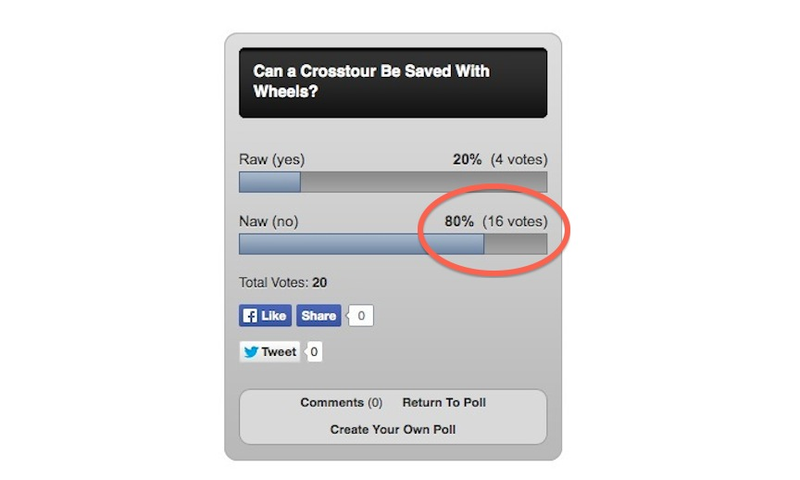Click the Create Your Own Poll link
The height and width of the screenshot is (480, 800).
(393, 430)
